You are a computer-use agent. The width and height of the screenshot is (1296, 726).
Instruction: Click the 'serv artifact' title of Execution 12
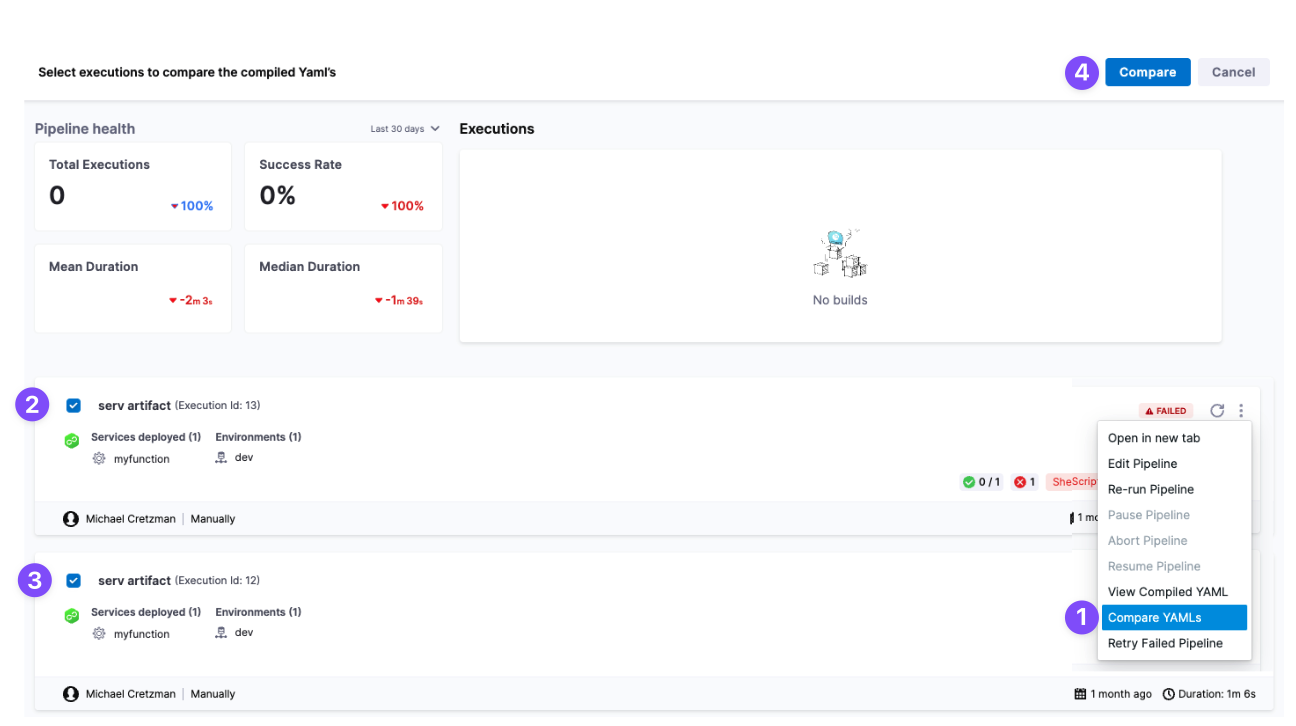[x=134, y=581]
